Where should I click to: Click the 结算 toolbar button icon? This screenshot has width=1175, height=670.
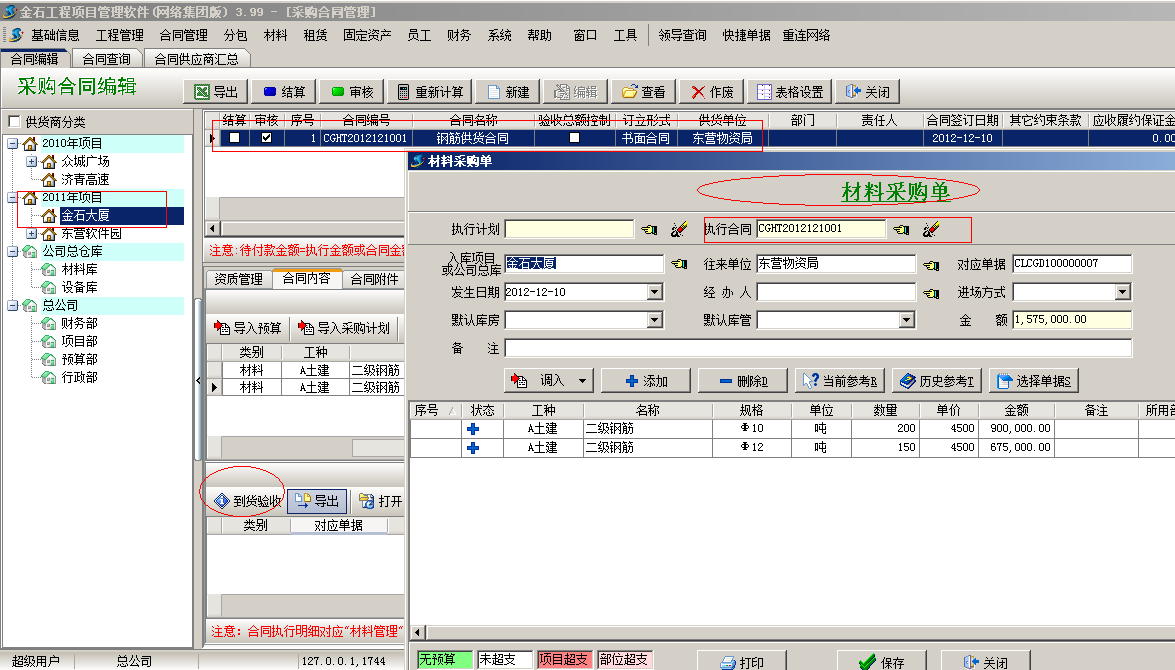[x=270, y=92]
